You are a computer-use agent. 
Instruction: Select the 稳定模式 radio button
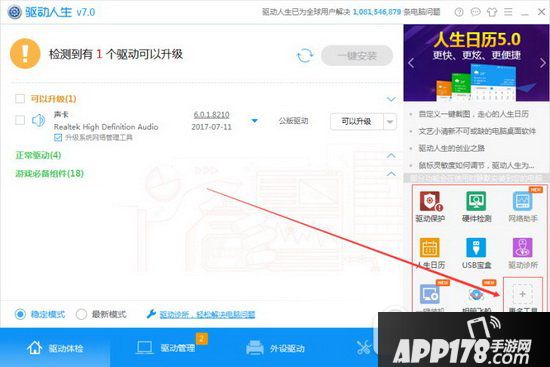click(20, 314)
